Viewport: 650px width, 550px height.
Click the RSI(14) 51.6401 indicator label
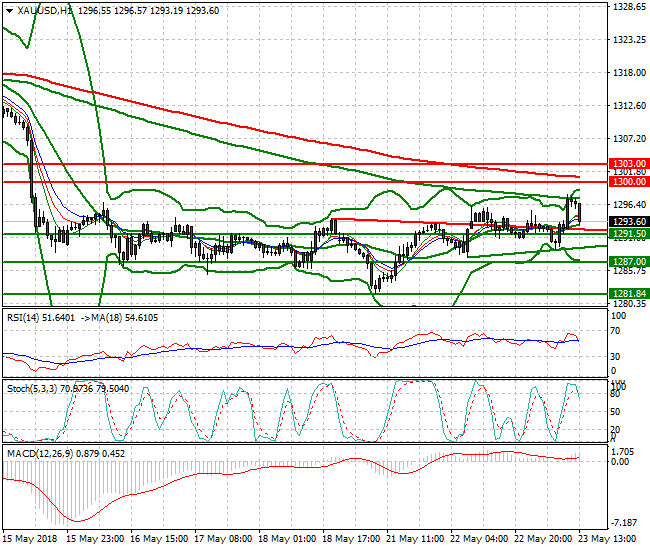tap(41, 318)
